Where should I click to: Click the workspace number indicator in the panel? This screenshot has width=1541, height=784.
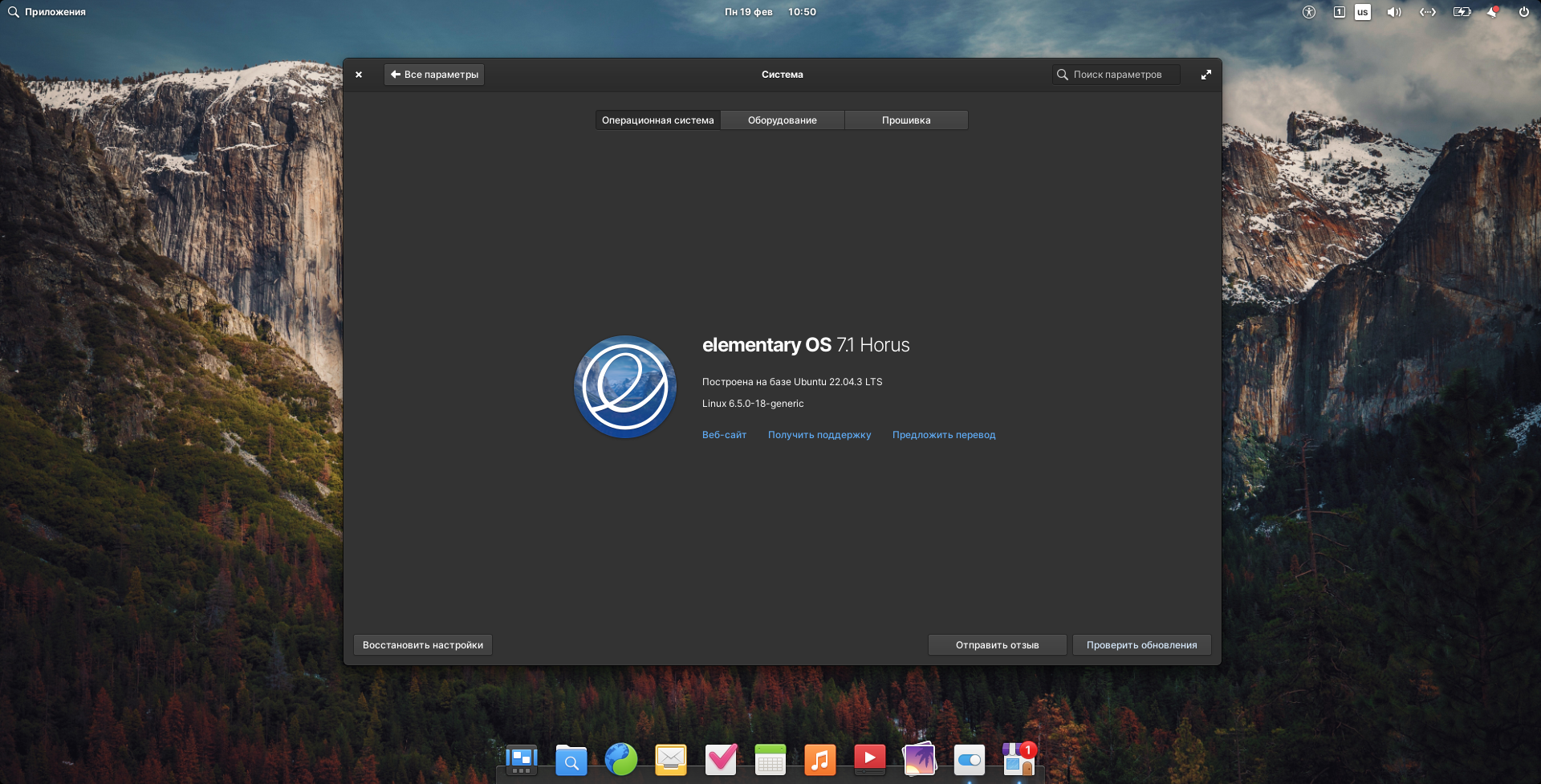coord(1339,12)
